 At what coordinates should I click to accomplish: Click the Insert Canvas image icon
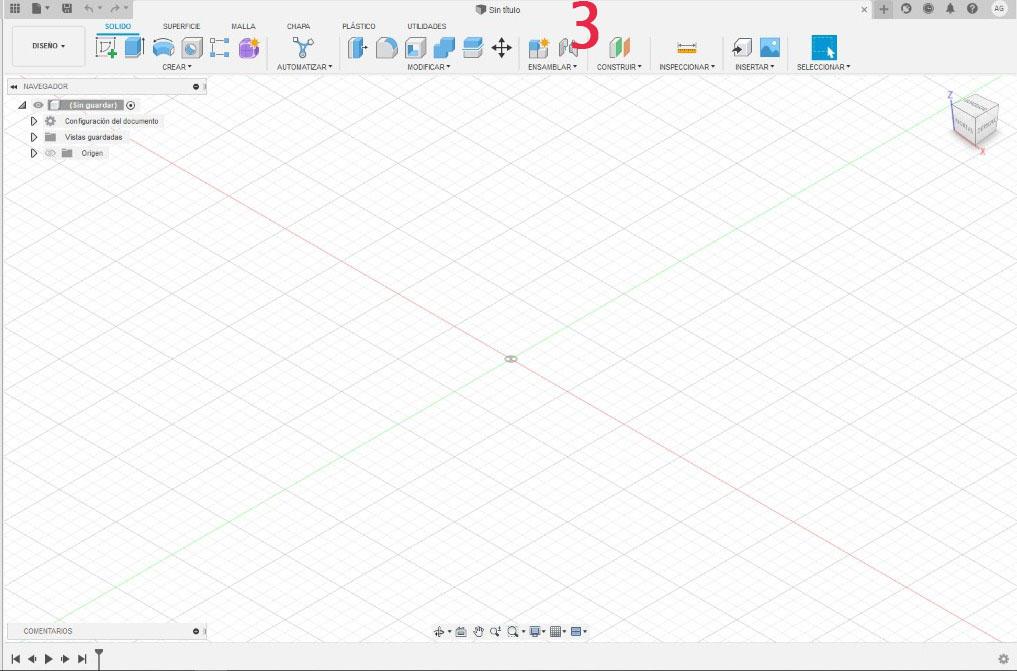(770, 47)
